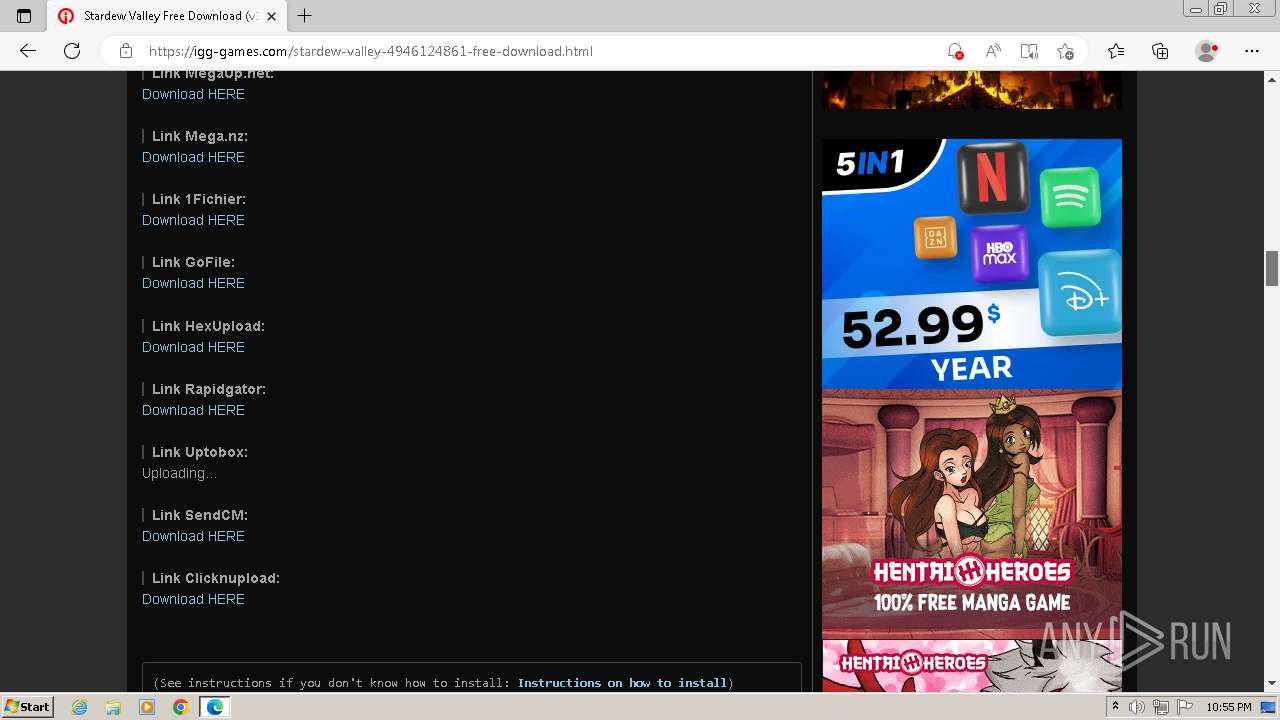
Task: Open the 5 in 1 52.99 year ad
Action: 972,264
